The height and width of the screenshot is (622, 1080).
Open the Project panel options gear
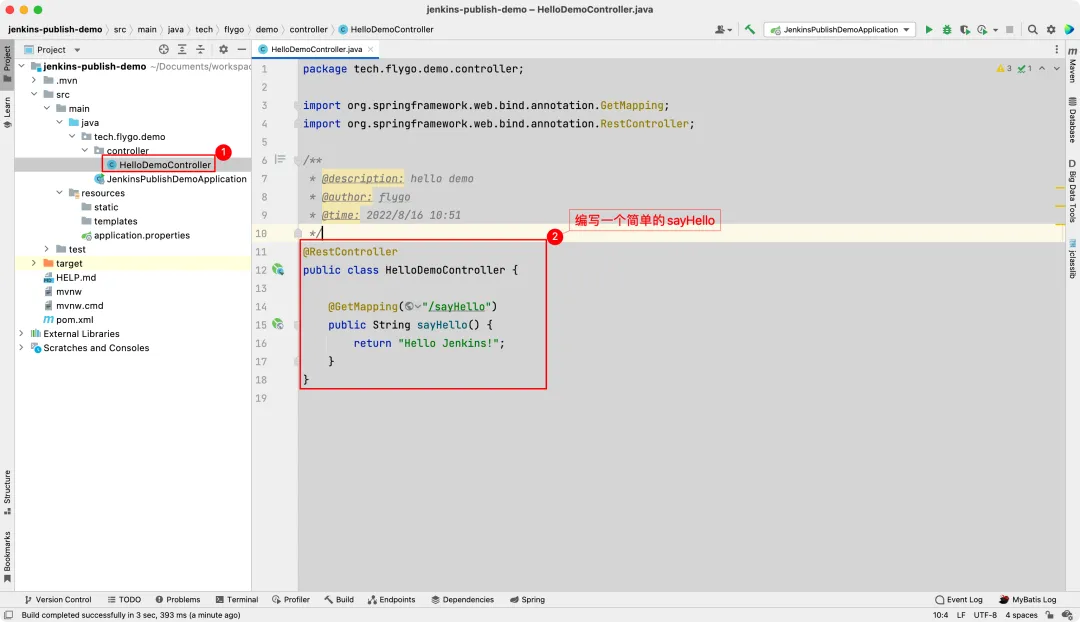tap(223, 50)
